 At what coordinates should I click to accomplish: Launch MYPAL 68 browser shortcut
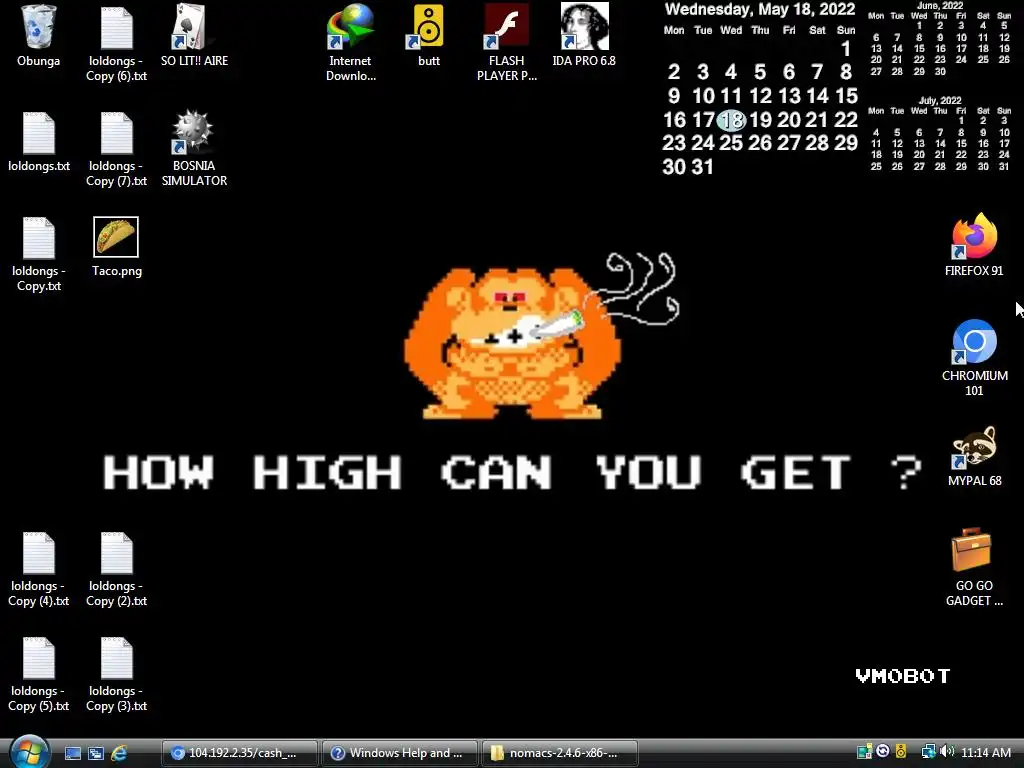point(974,456)
